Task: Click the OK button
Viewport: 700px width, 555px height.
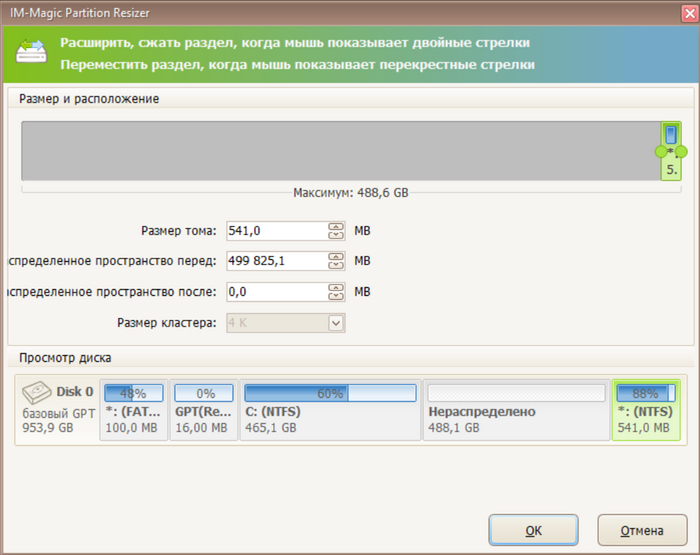Action: coord(533,530)
